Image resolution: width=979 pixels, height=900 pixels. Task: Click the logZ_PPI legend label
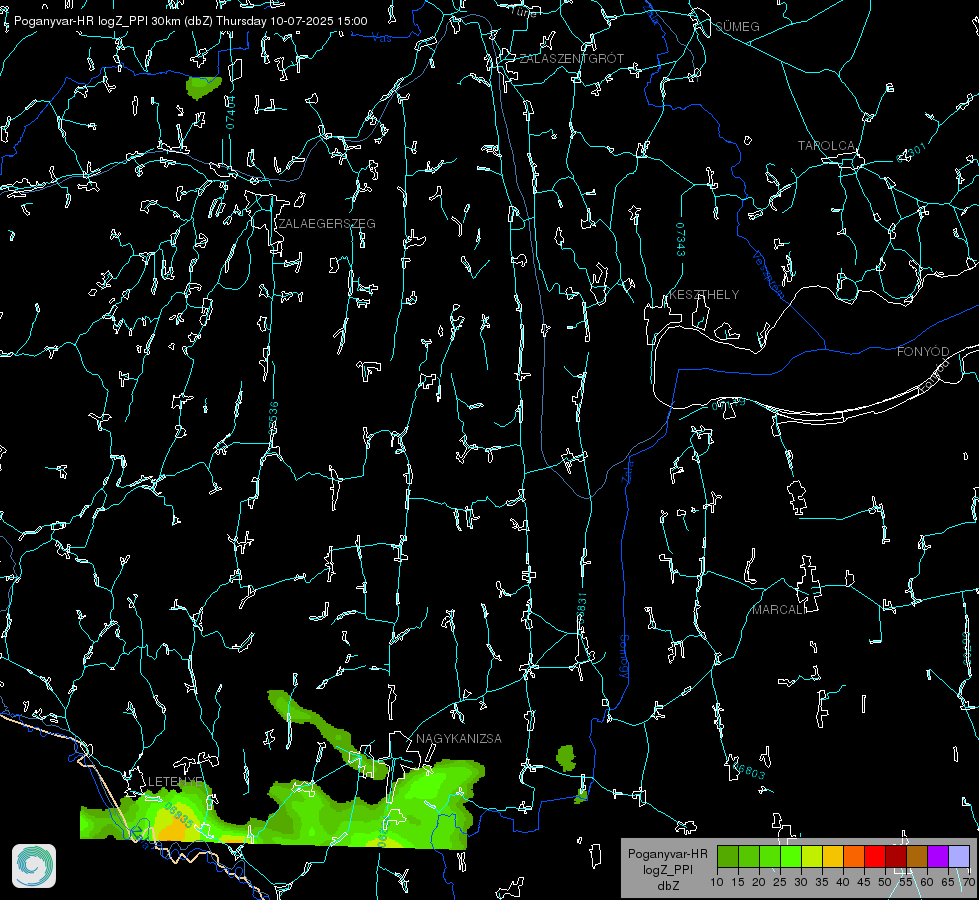coord(668,869)
